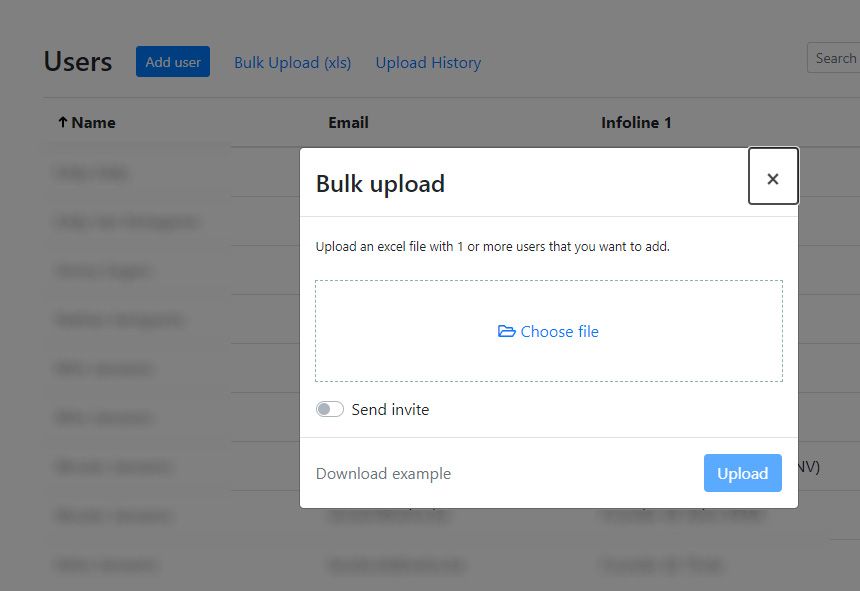The image size is (860, 591).
Task: Click the Download example link
Action: (383, 473)
